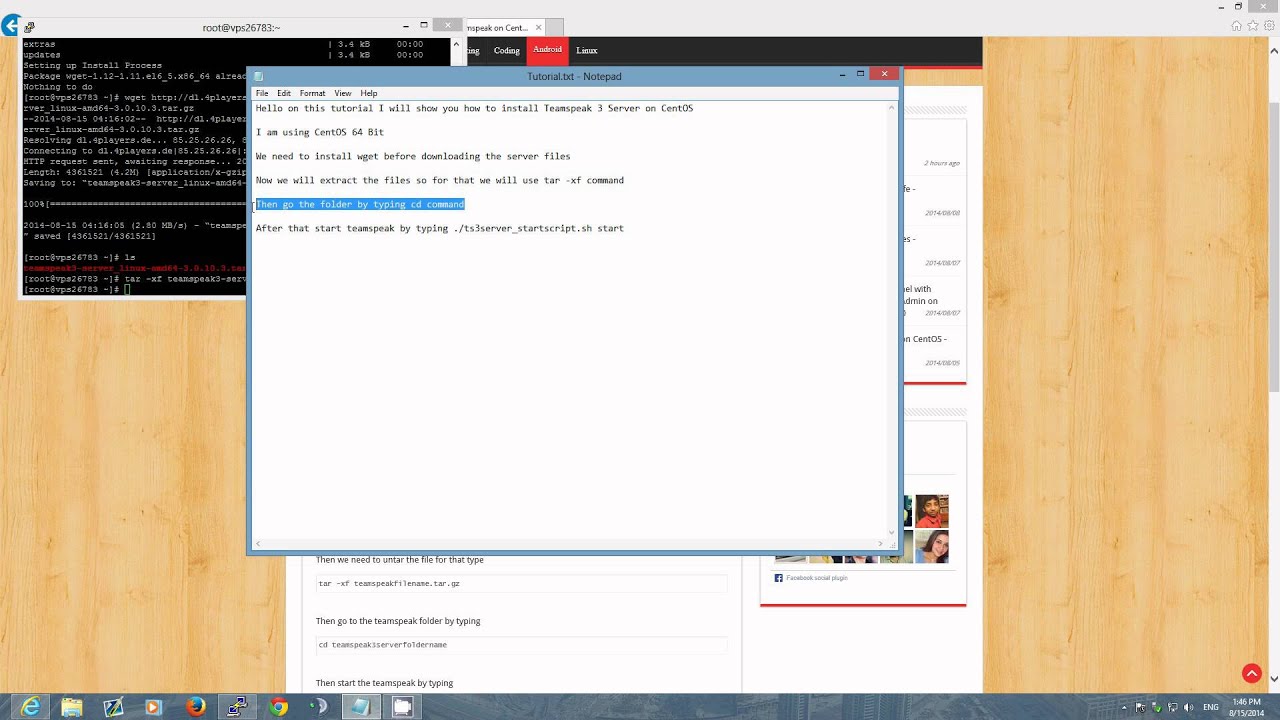Click the Facebook profile thumbnail of smiling woman
The image size is (1280, 720).
click(x=932, y=546)
